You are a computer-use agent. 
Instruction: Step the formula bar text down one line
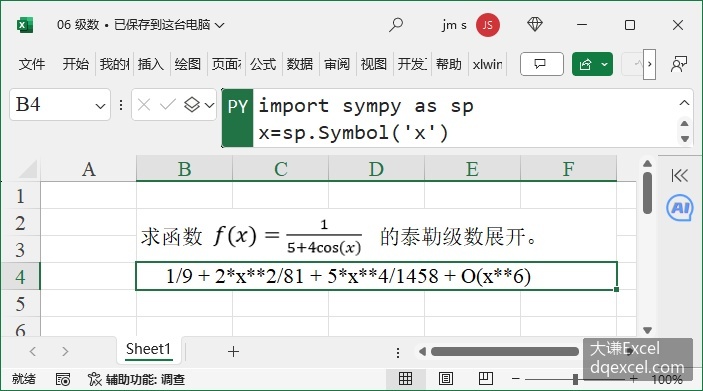pos(685,139)
